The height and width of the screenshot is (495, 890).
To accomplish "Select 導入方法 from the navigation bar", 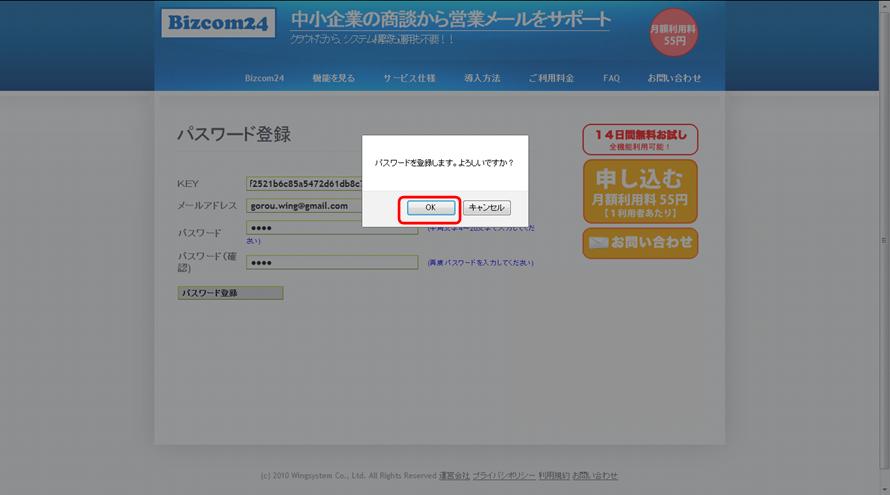I will point(482,78).
